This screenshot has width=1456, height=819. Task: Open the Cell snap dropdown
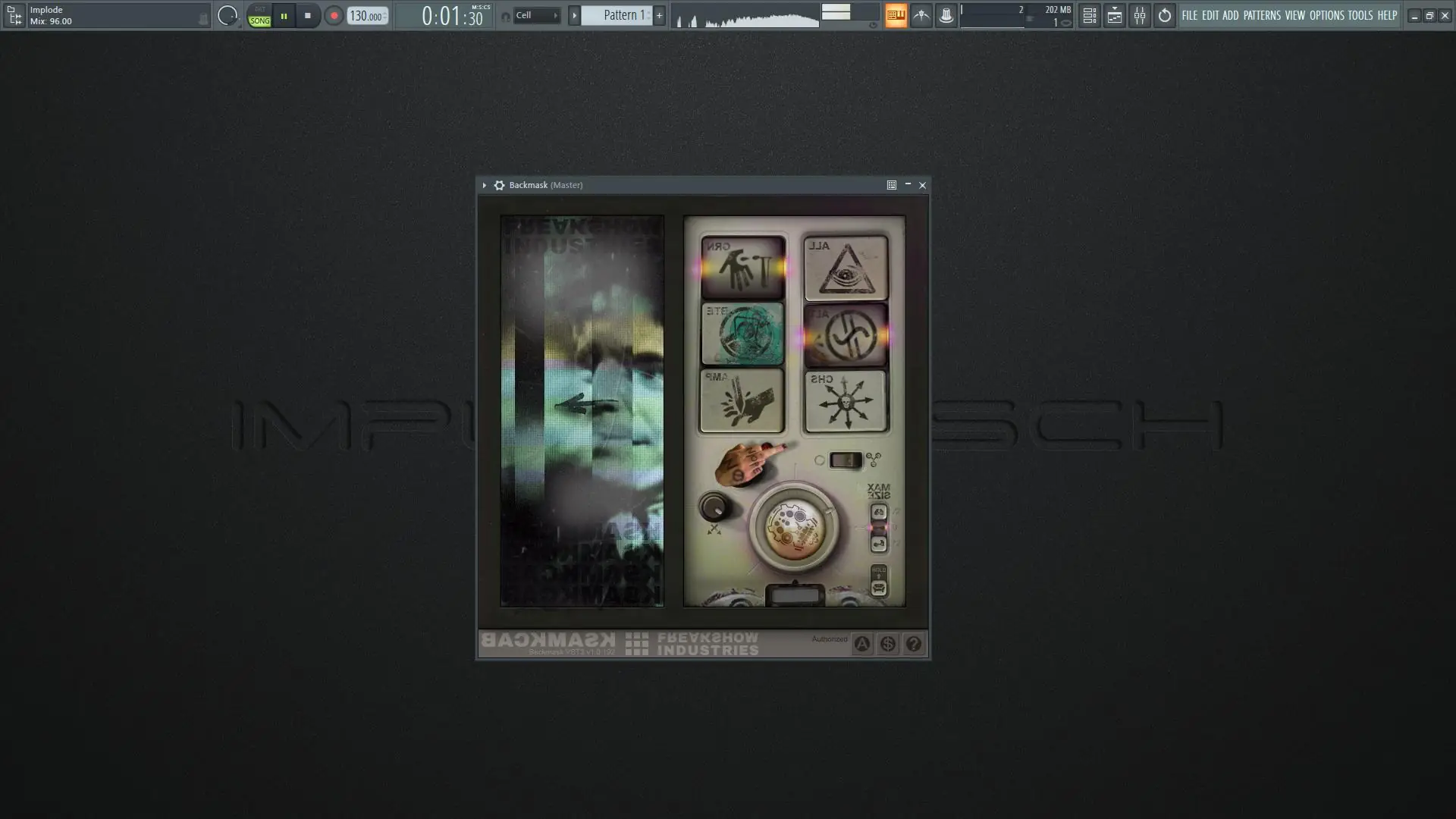click(537, 15)
